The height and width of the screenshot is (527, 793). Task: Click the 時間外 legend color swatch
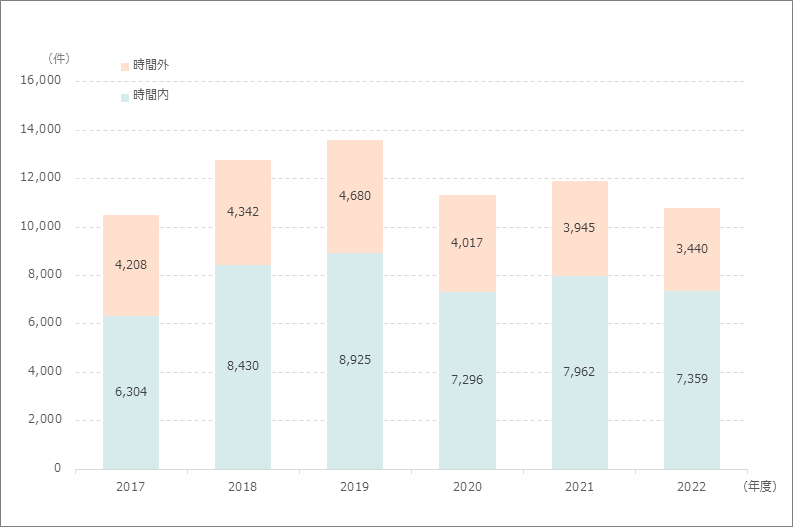[125, 67]
